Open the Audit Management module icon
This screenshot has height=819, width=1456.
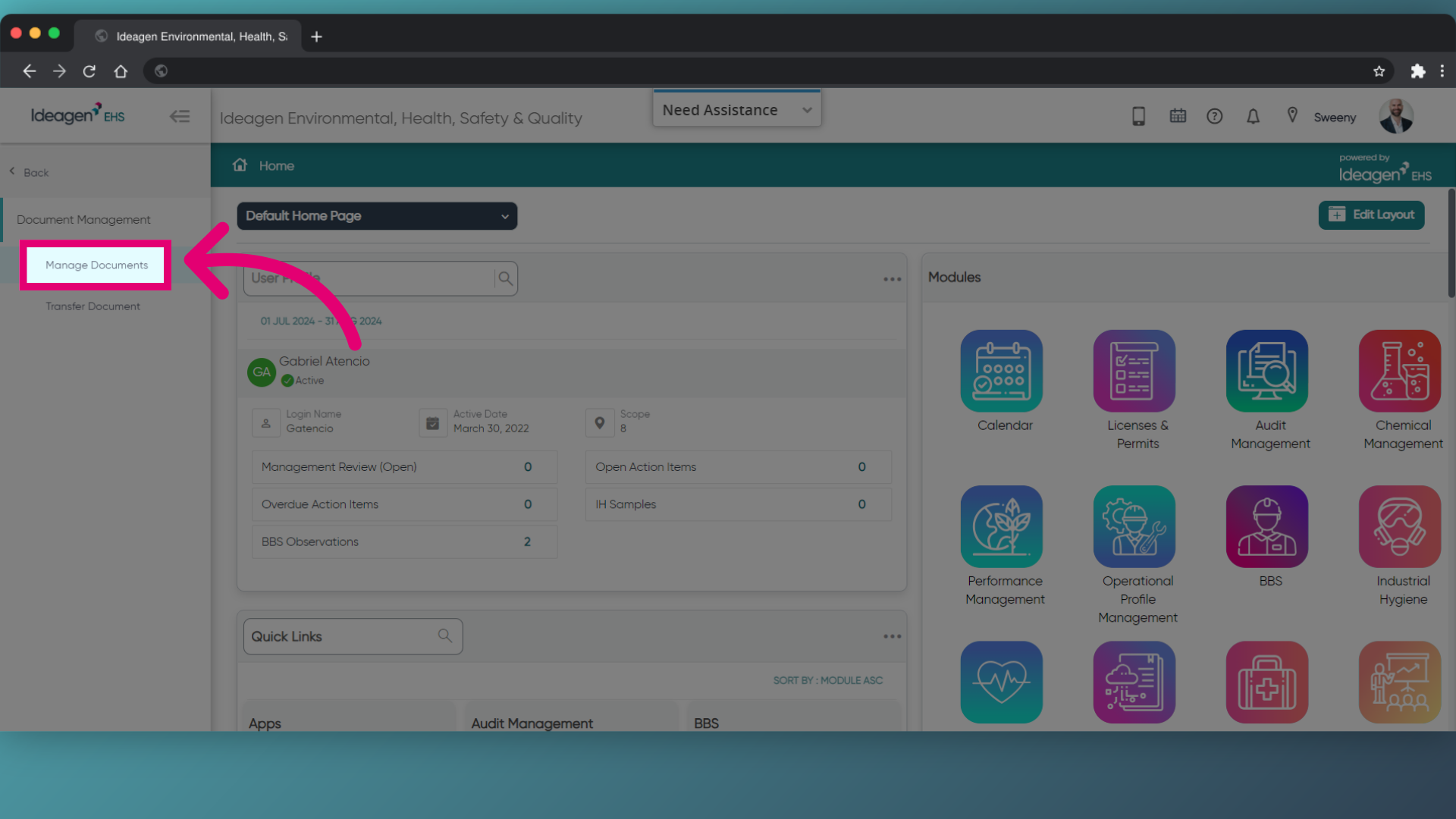point(1266,371)
